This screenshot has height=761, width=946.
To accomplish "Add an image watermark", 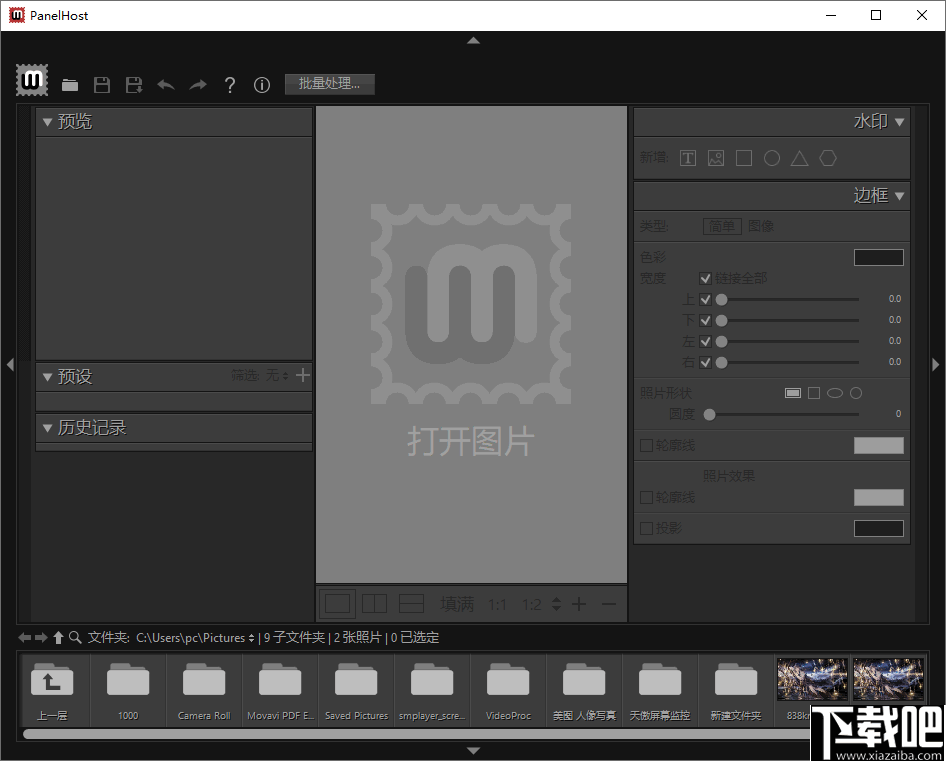I will click(716, 157).
